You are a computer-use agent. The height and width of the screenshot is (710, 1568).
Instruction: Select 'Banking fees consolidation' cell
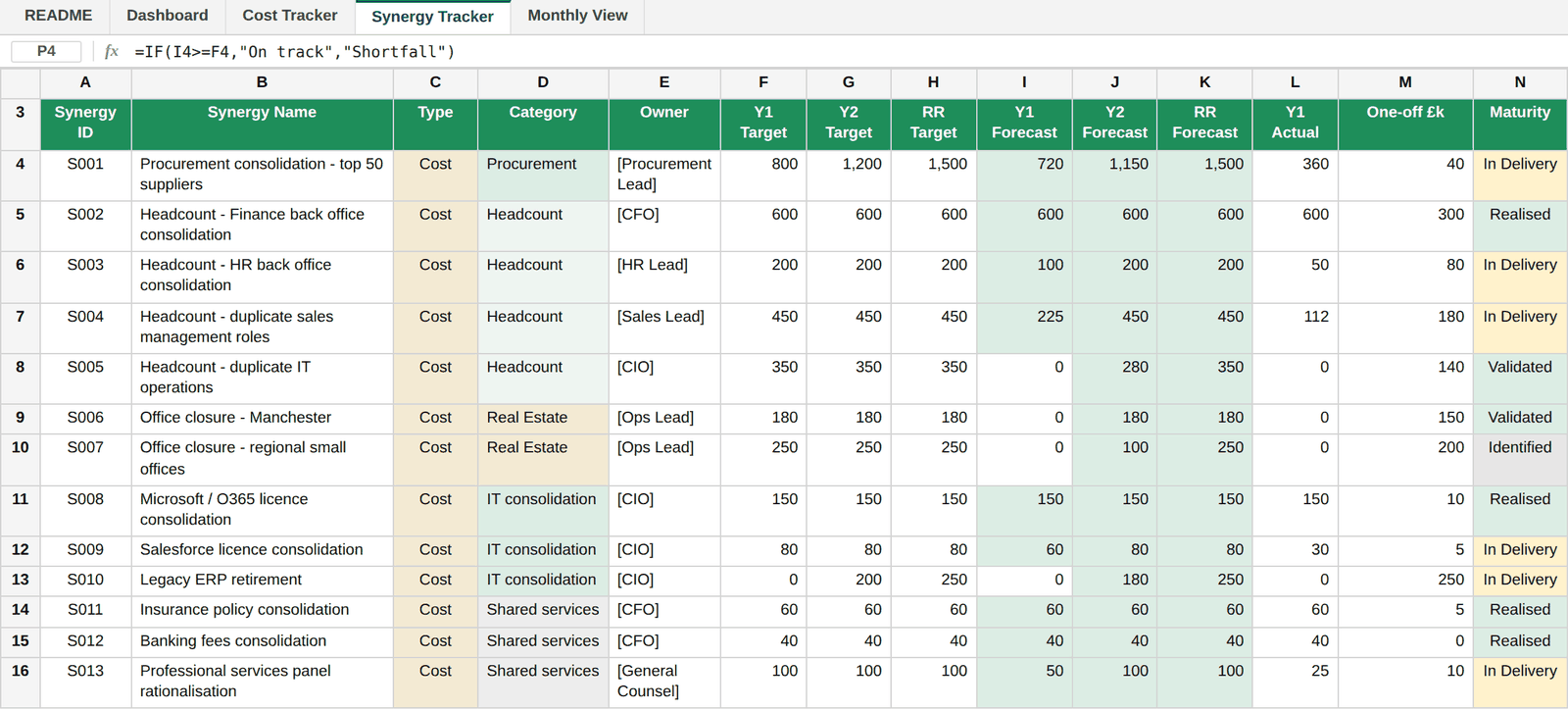coord(262,641)
